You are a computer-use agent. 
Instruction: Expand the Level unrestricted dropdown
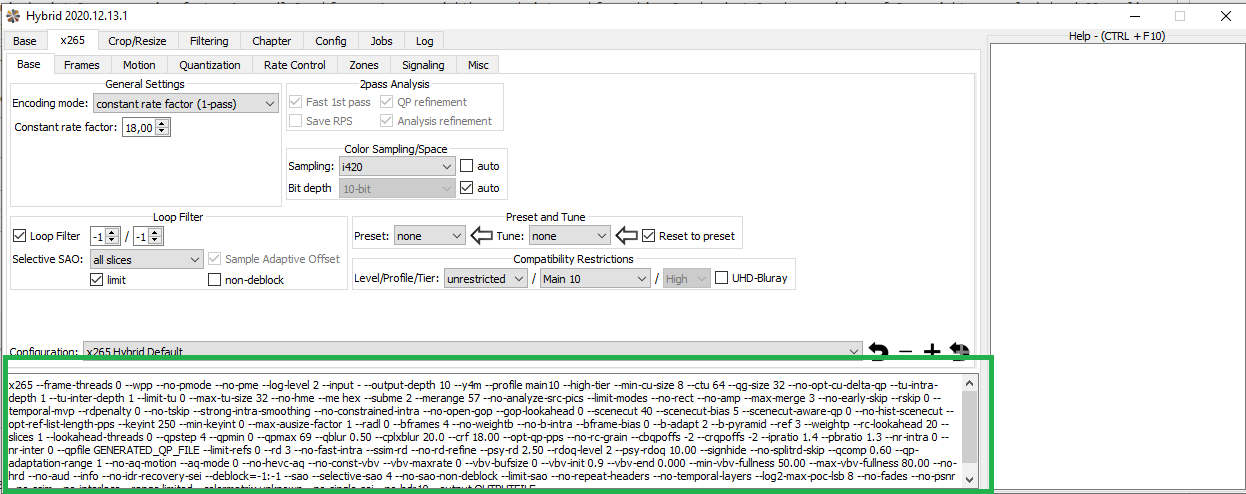486,279
